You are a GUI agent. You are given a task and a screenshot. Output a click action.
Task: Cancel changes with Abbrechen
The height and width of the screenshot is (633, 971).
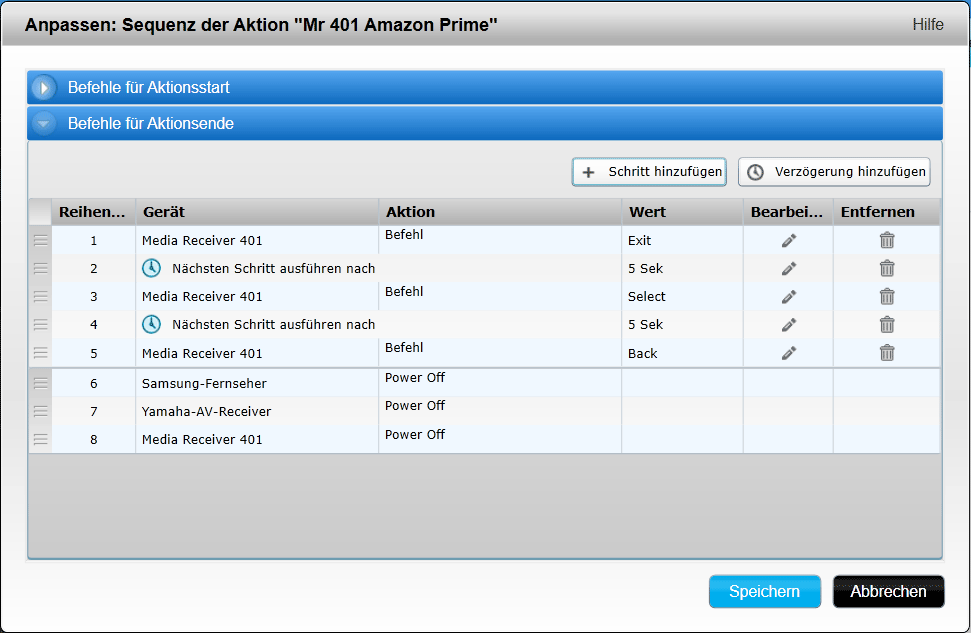(x=888, y=591)
